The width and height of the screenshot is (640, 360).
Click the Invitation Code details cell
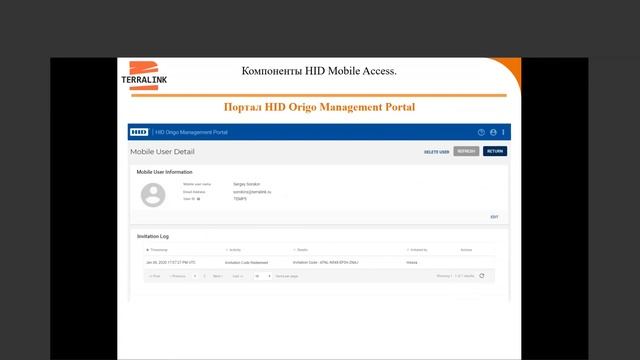click(x=326, y=262)
